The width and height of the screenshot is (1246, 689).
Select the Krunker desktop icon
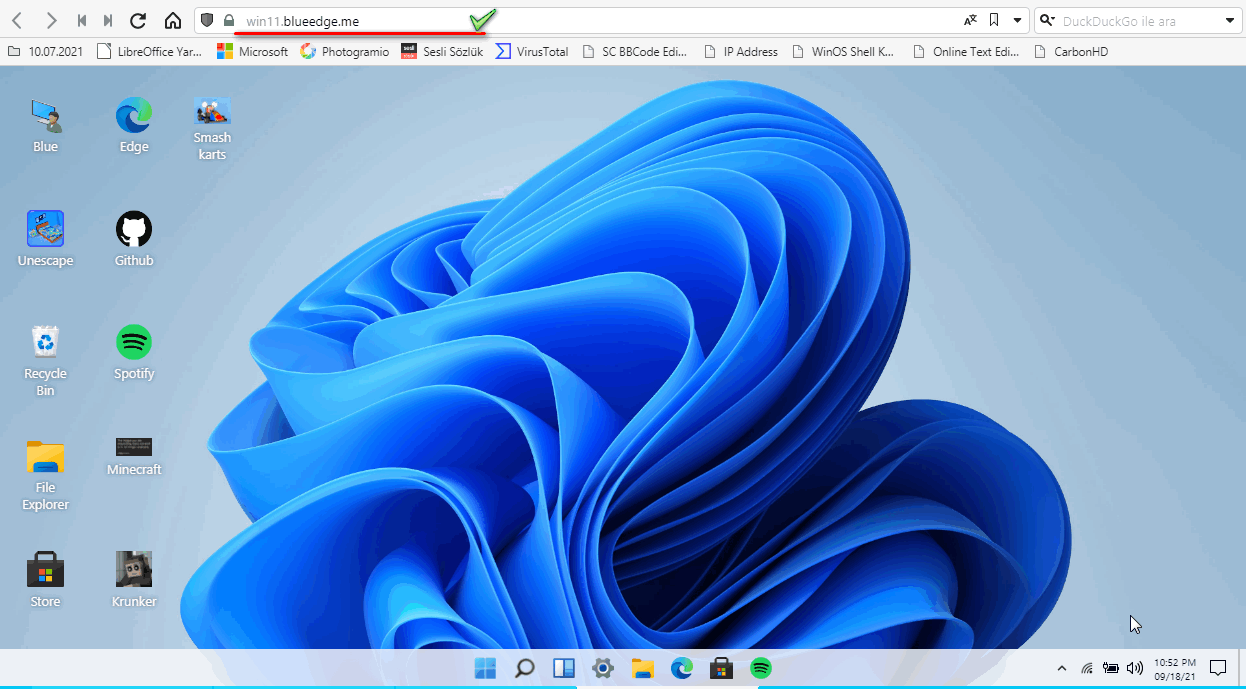134,580
